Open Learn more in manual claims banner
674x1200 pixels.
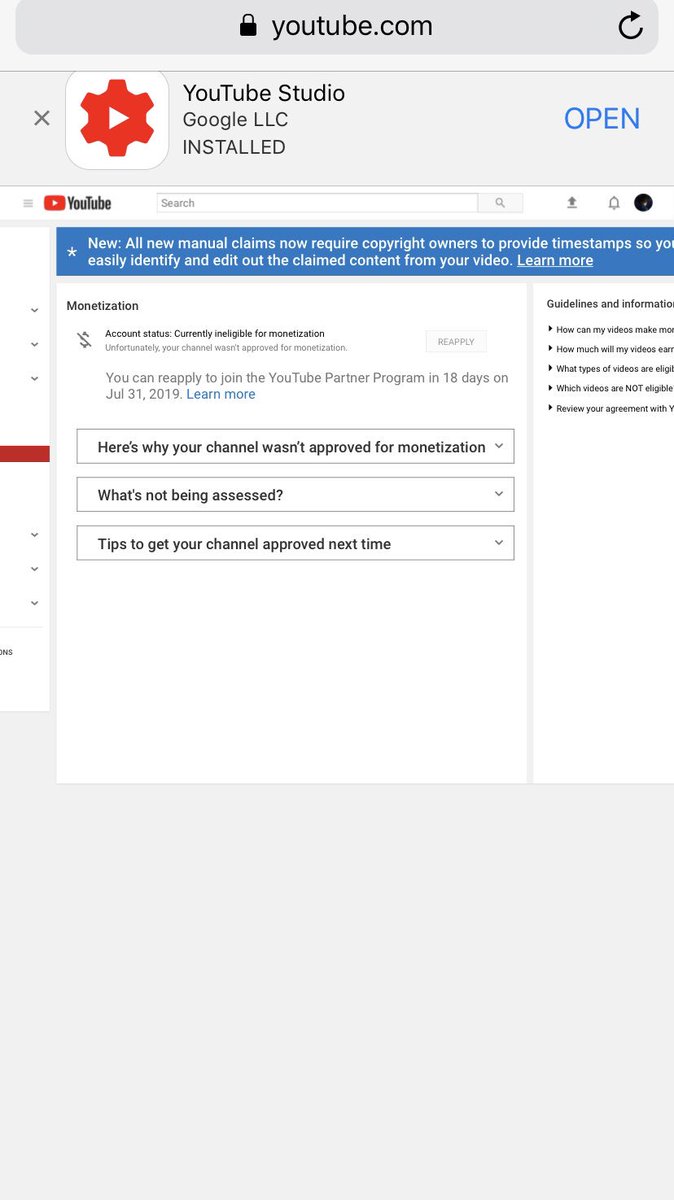point(555,260)
